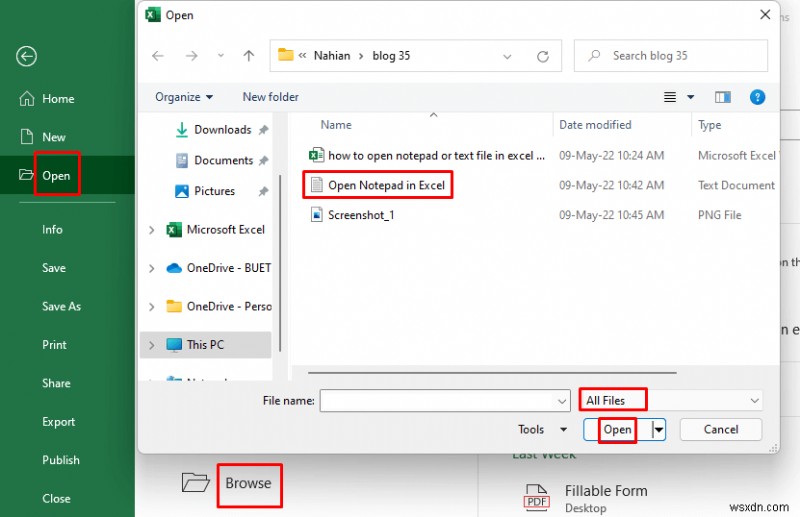Expand the Microsoft Excel tree node

click(x=152, y=230)
